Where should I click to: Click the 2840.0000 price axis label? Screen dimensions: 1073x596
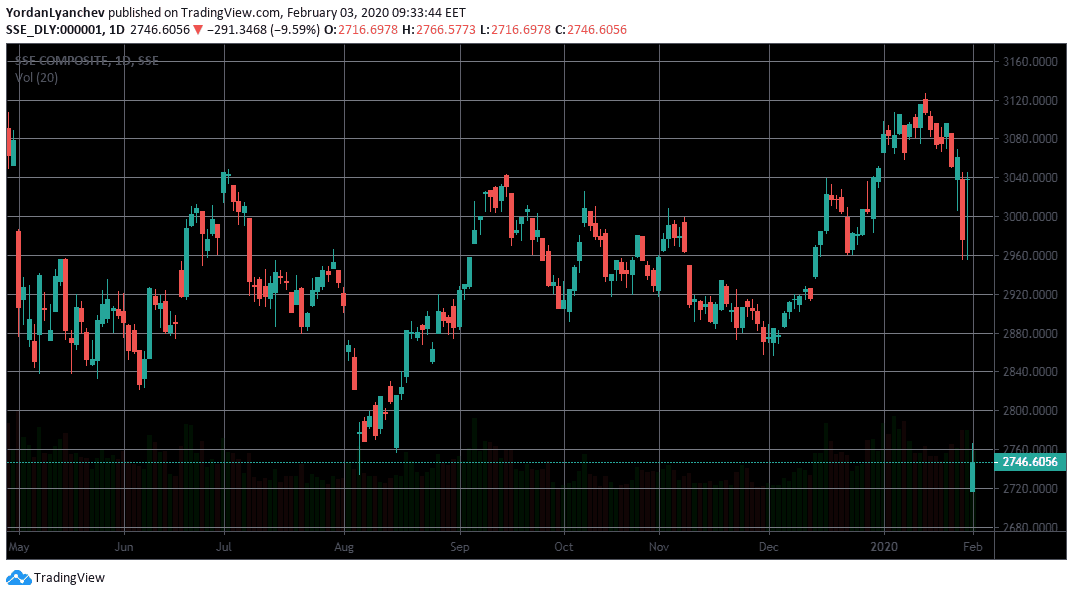1030,372
